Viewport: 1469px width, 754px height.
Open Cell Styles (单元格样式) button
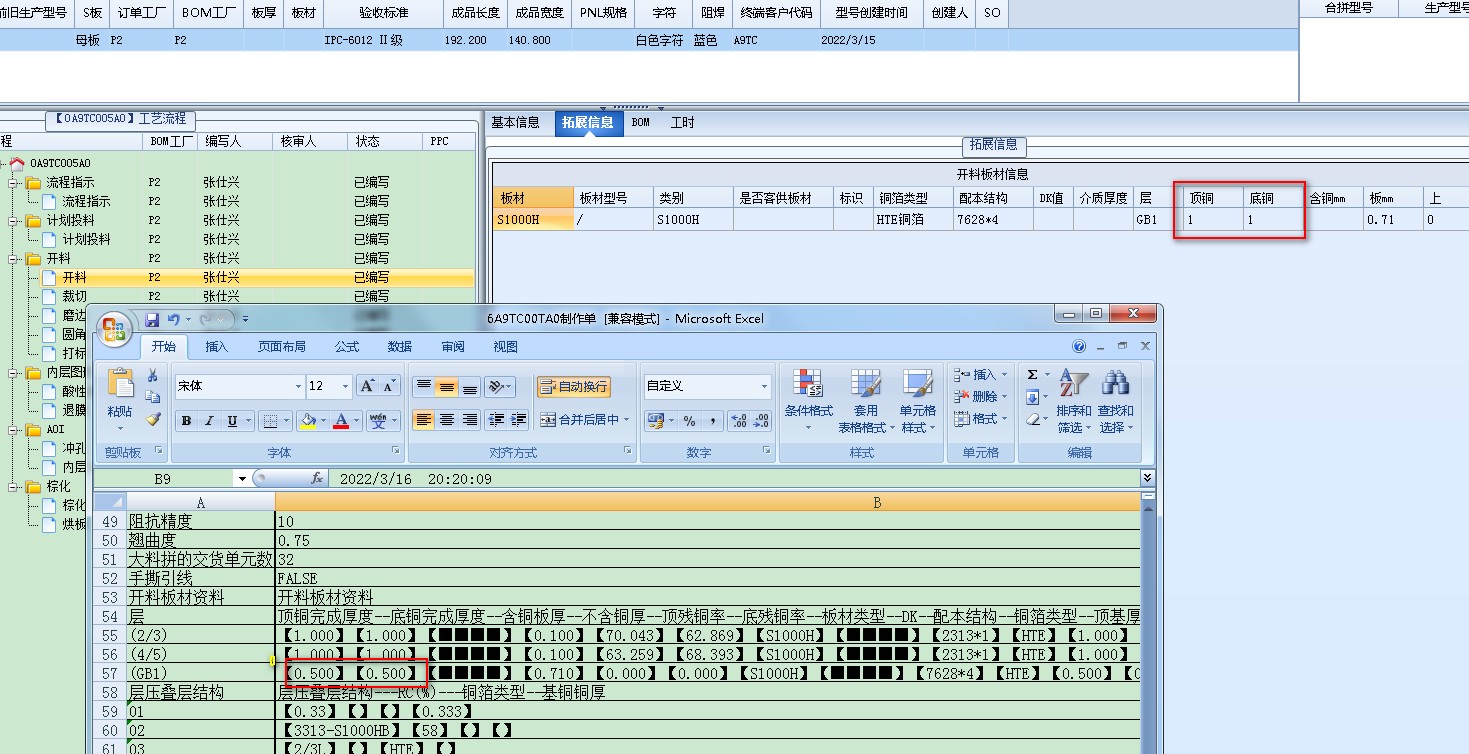pos(918,401)
